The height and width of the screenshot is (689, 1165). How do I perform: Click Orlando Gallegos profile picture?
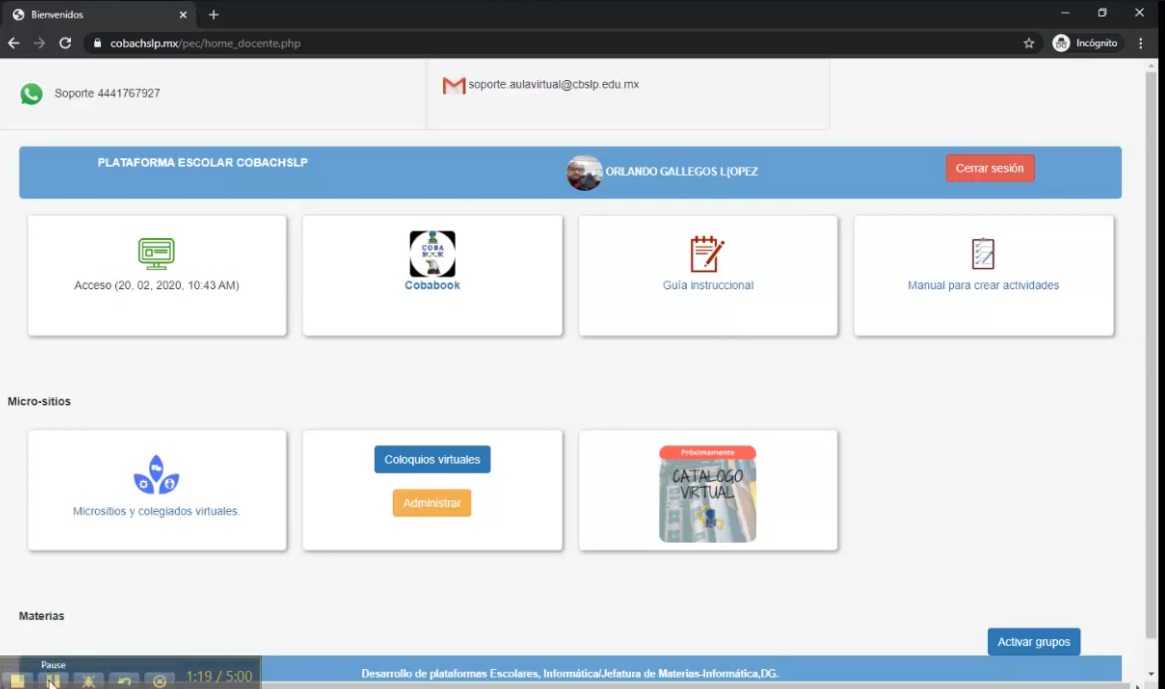584,172
